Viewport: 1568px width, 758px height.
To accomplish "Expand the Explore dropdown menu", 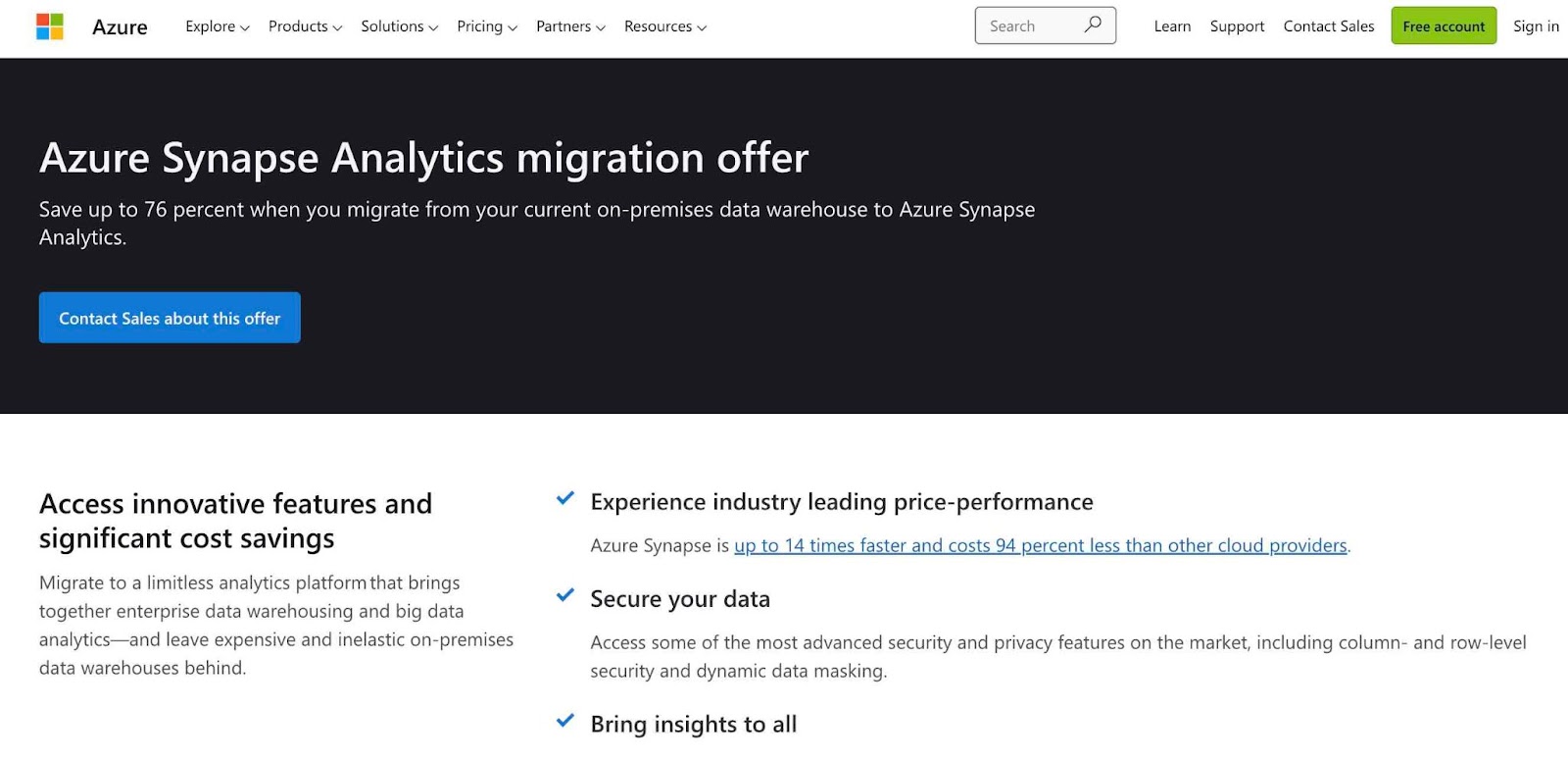I will click(217, 26).
